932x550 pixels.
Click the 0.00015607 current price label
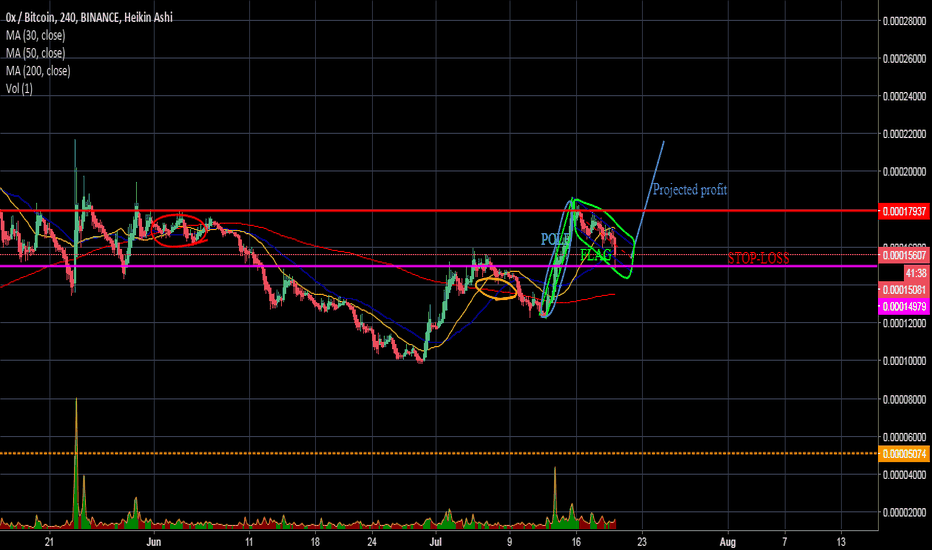[x=903, y=255]
